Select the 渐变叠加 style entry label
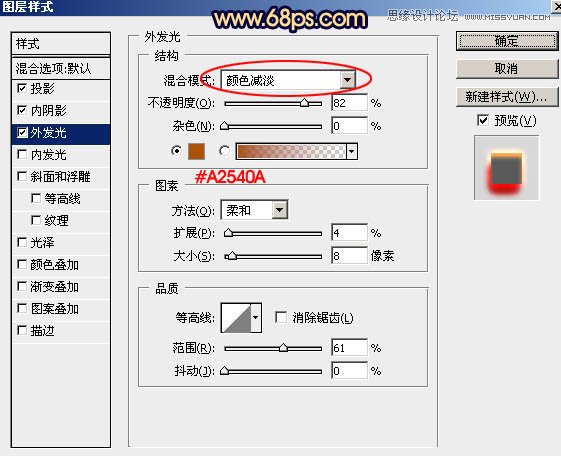561x456 pixels. (54, 286)
